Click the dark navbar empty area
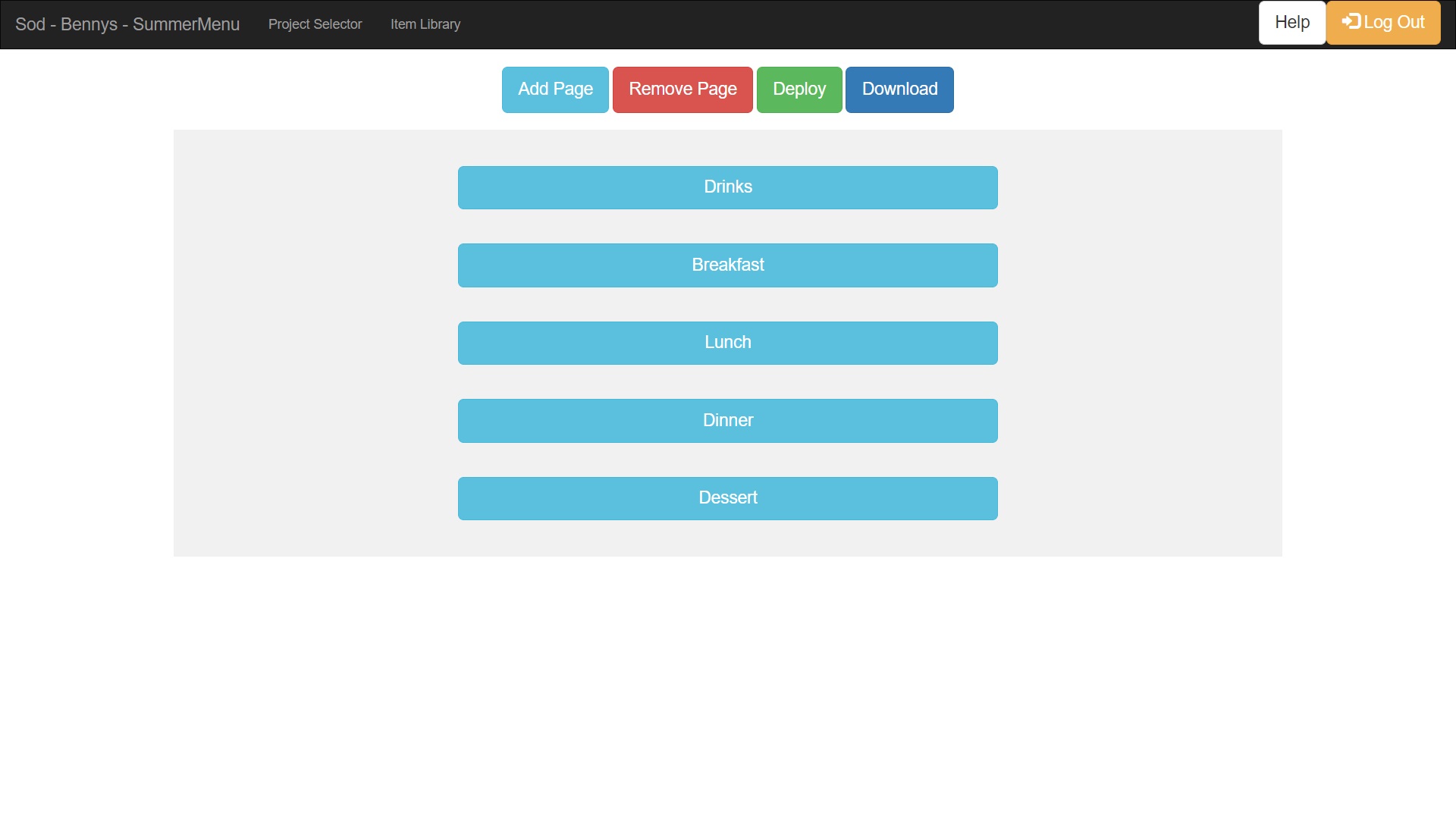Image resolution: width=1456 pixels, height=819 pixels. pos(834,24)
